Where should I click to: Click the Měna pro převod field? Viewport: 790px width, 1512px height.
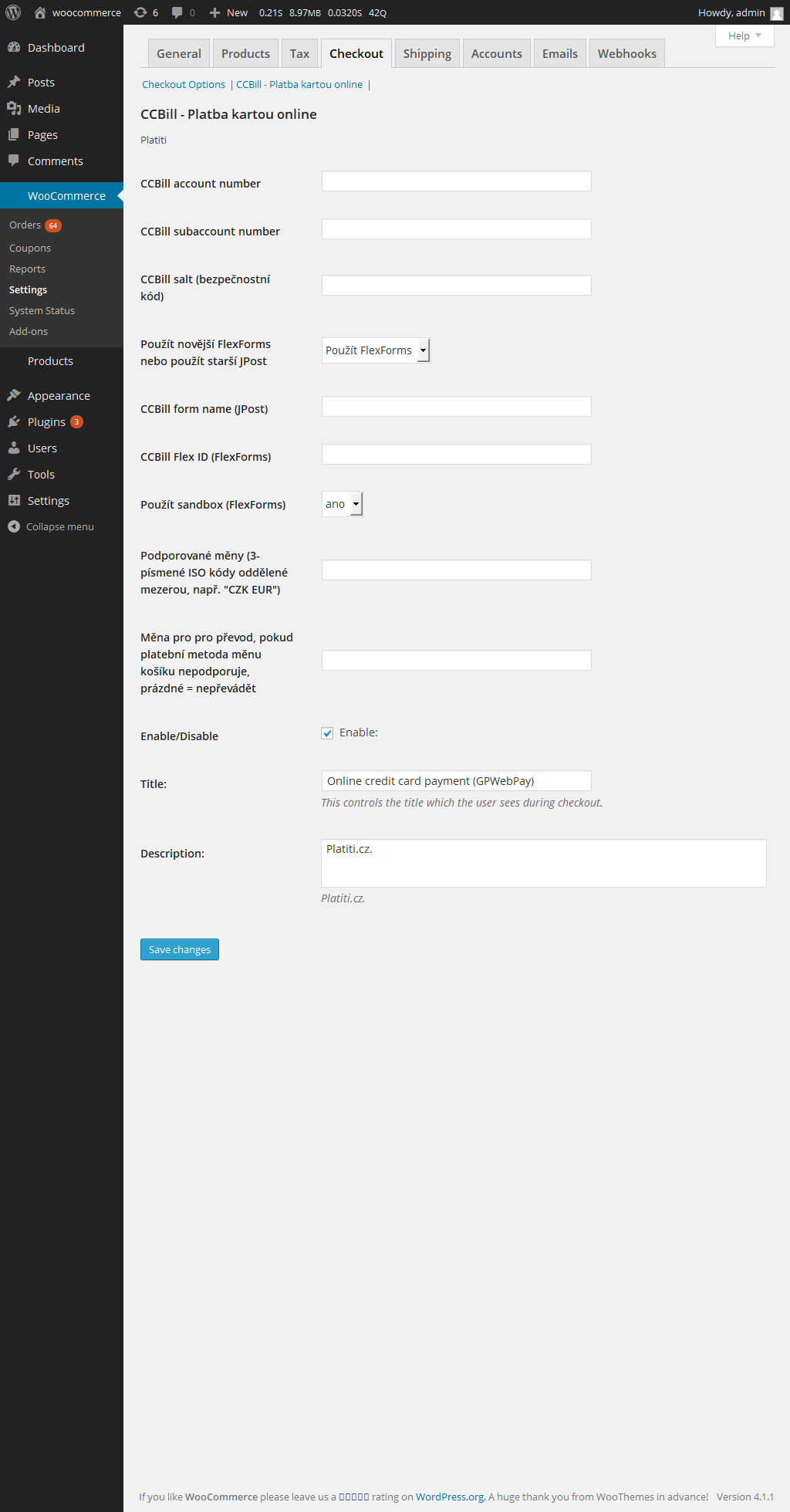(457, 661)
